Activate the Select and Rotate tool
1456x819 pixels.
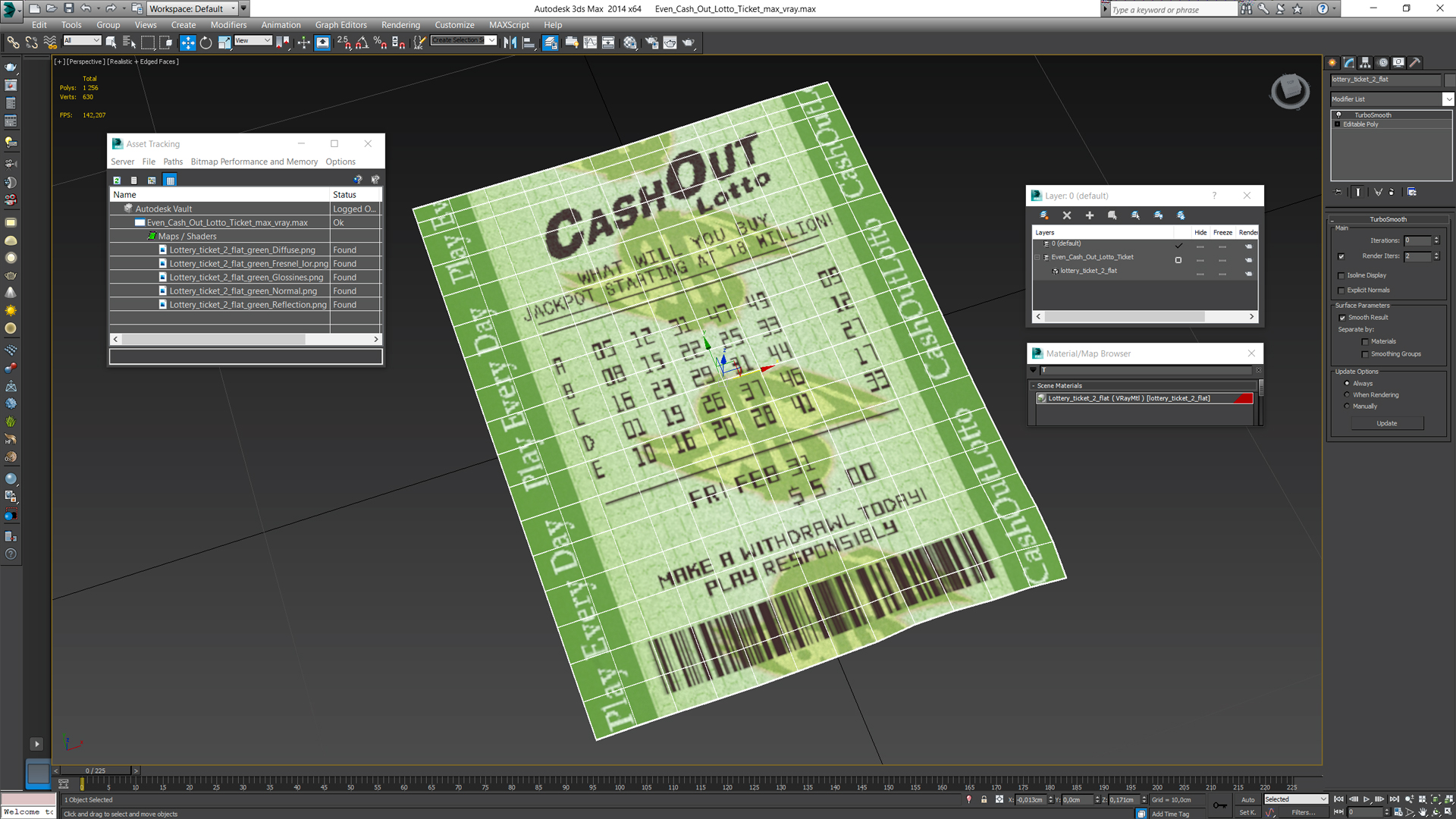pos(206,42)
